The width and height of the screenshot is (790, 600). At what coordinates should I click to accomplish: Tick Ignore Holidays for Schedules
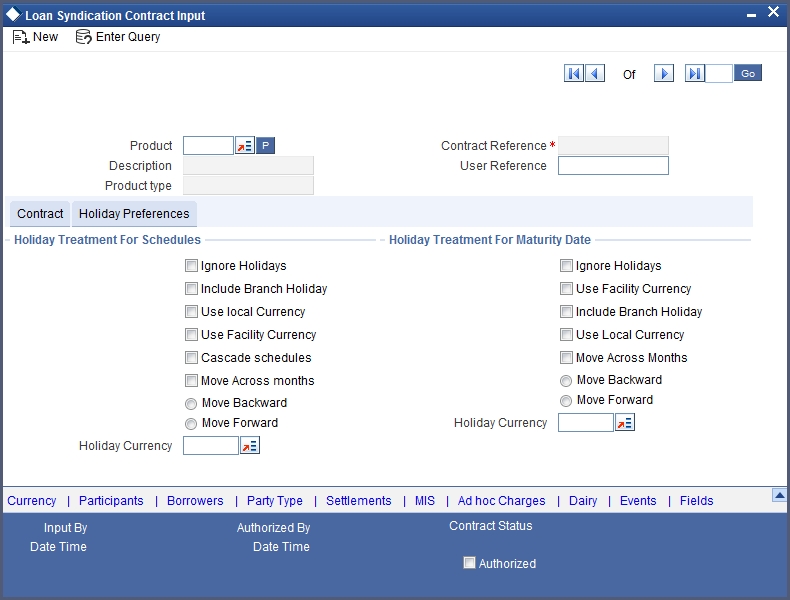(191, 265)
